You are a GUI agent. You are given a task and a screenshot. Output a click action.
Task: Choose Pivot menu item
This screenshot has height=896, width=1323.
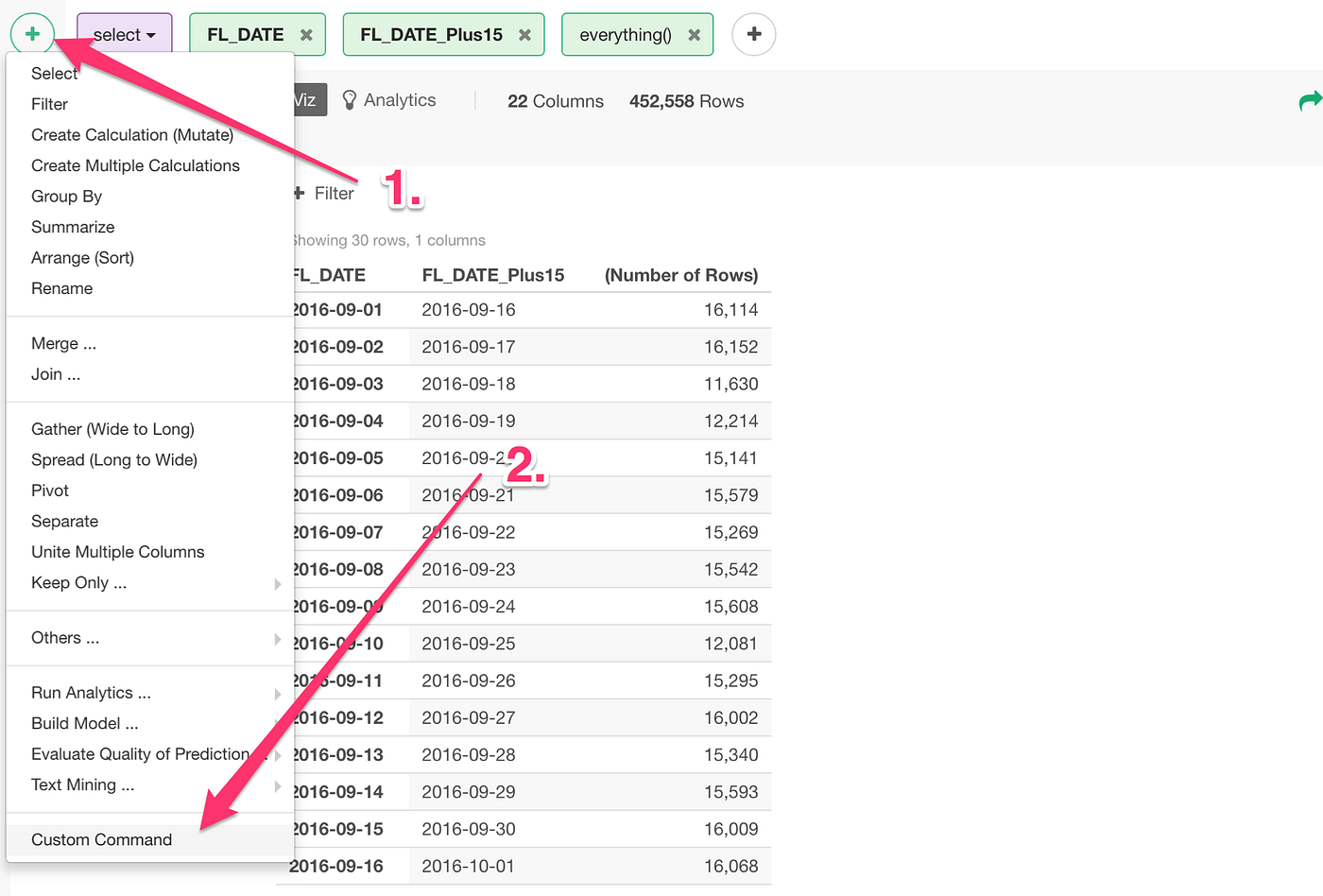[50, 491]
